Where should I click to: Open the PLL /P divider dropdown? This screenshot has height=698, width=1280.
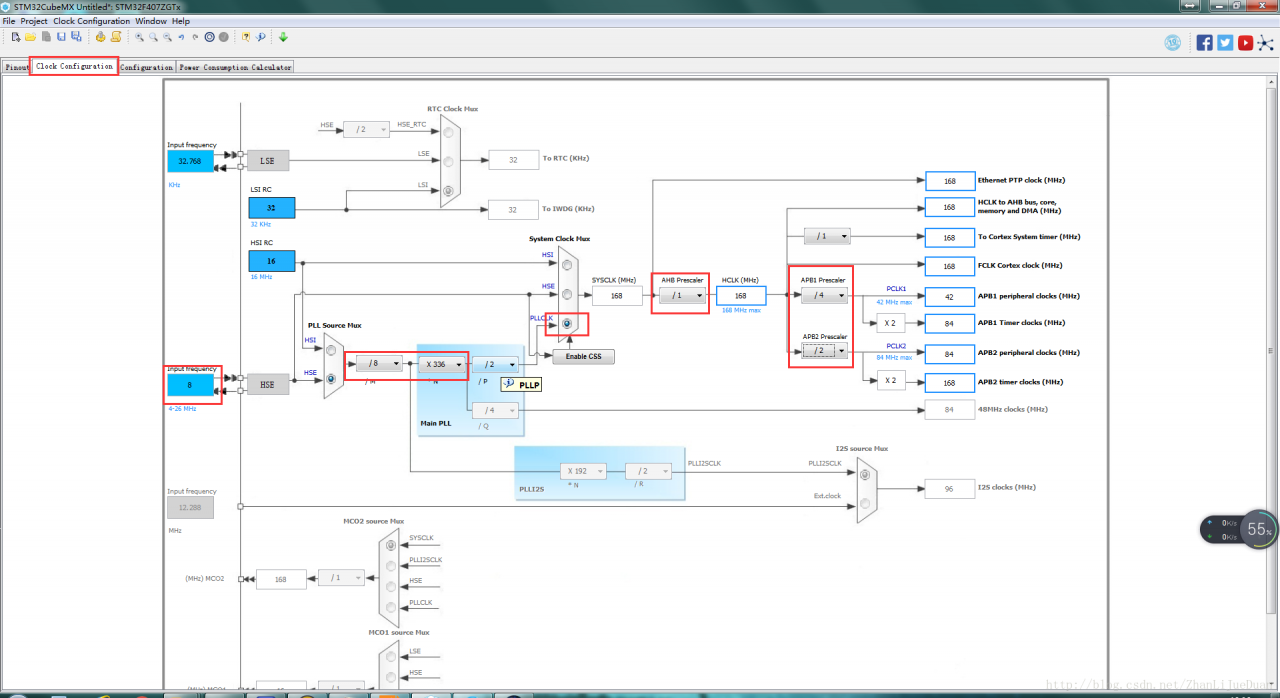point(496,365)
